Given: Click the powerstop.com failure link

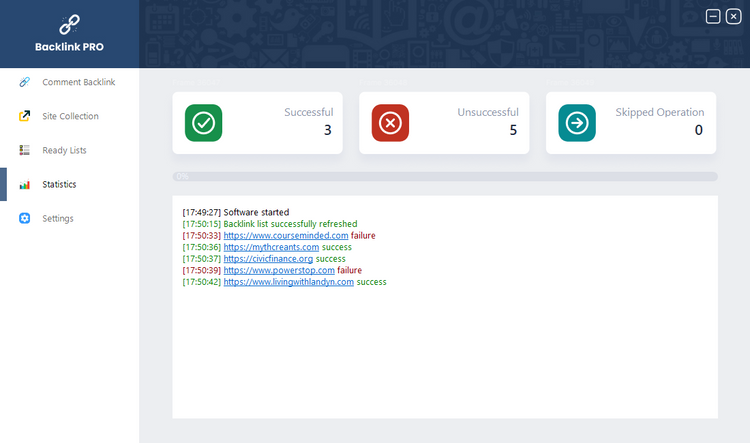Looking at the screenshot, I should click(x=279, y=270).
